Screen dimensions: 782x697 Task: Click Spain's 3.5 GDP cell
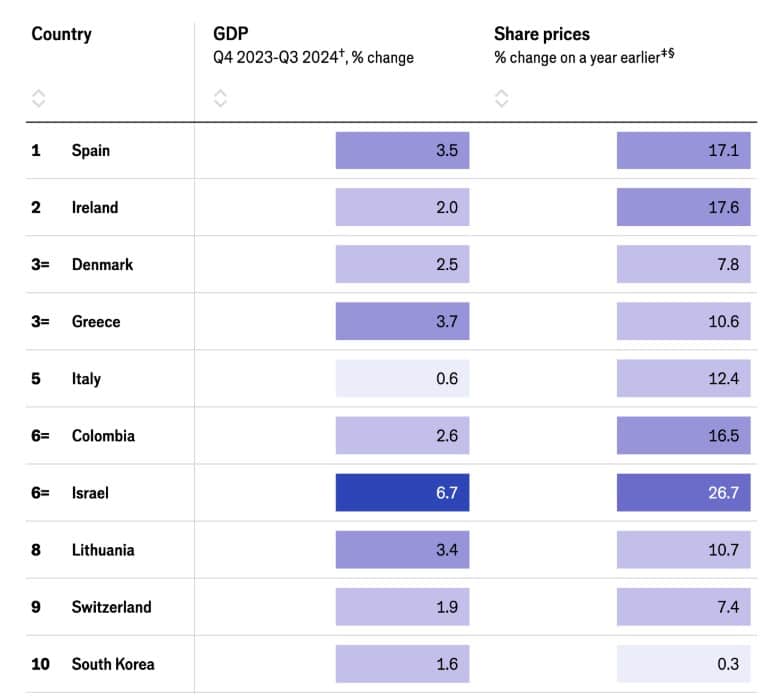click(402, 151)
